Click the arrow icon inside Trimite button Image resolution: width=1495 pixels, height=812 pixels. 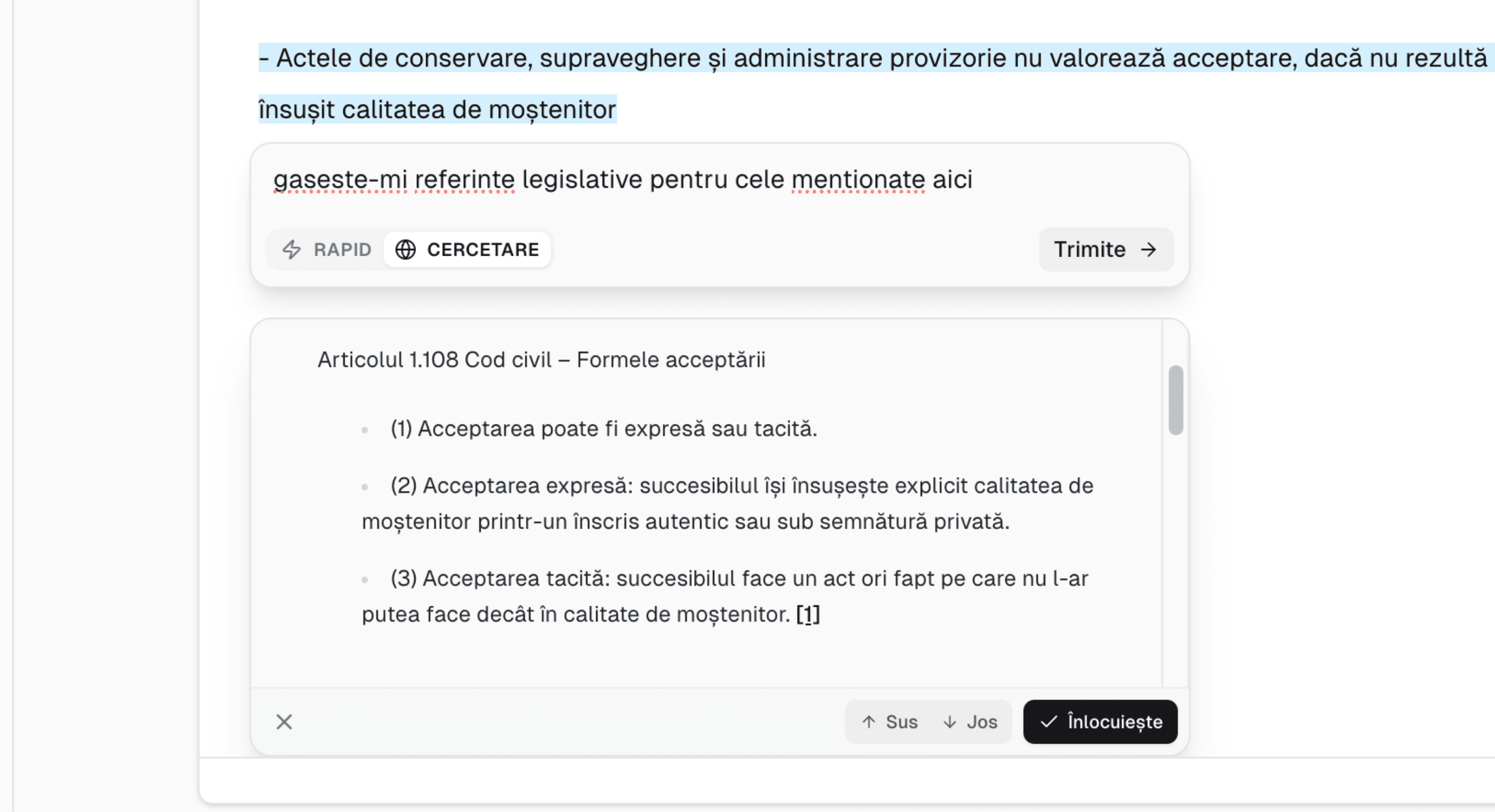[1149, 249]
